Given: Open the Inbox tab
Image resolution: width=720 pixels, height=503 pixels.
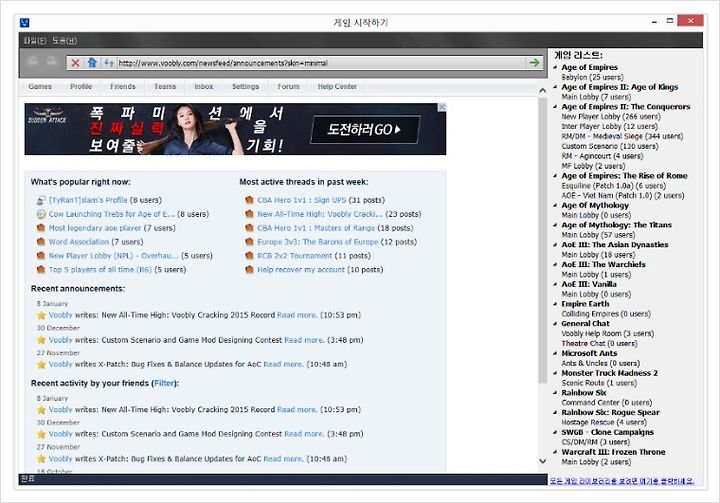Looking at the screenshot, I should [203, 86].
